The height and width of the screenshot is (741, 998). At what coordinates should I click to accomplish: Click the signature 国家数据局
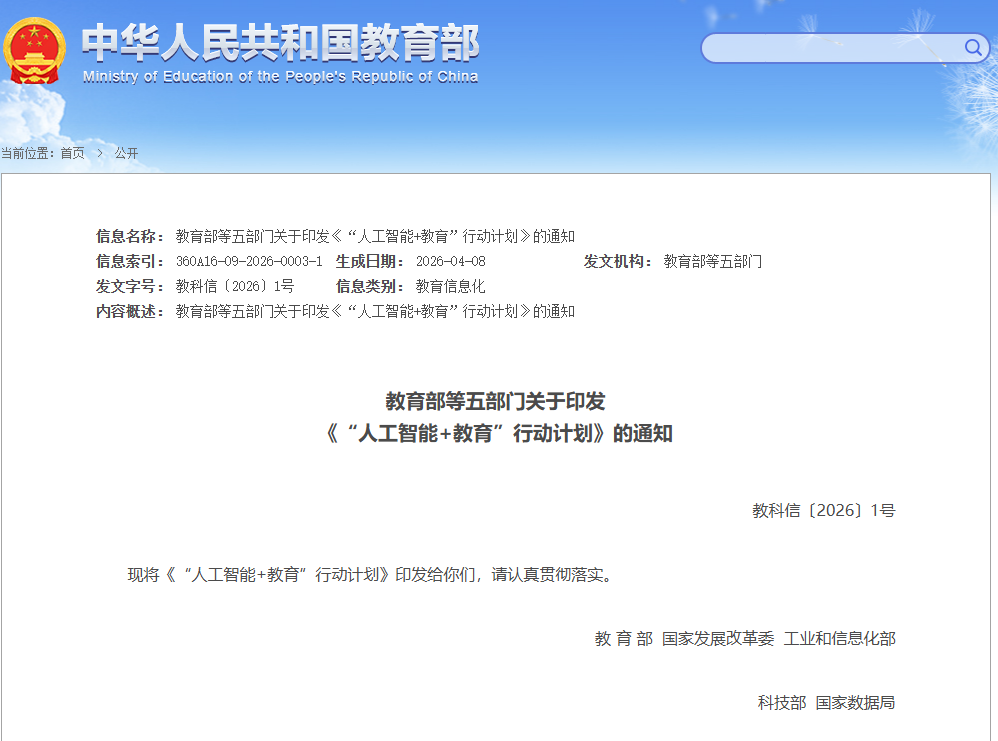coord(855,703)
